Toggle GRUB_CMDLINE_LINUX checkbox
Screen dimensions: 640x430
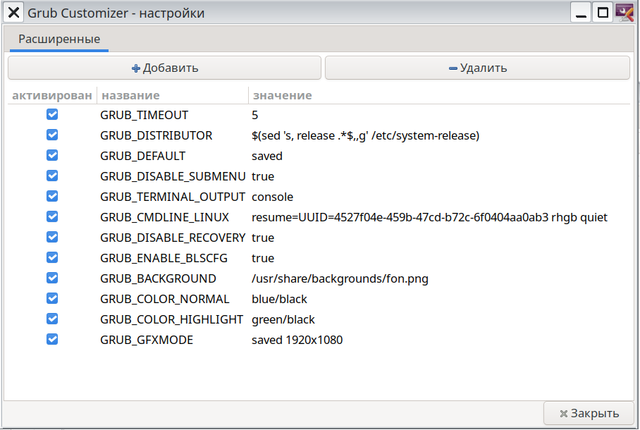[x=52, y=217]
